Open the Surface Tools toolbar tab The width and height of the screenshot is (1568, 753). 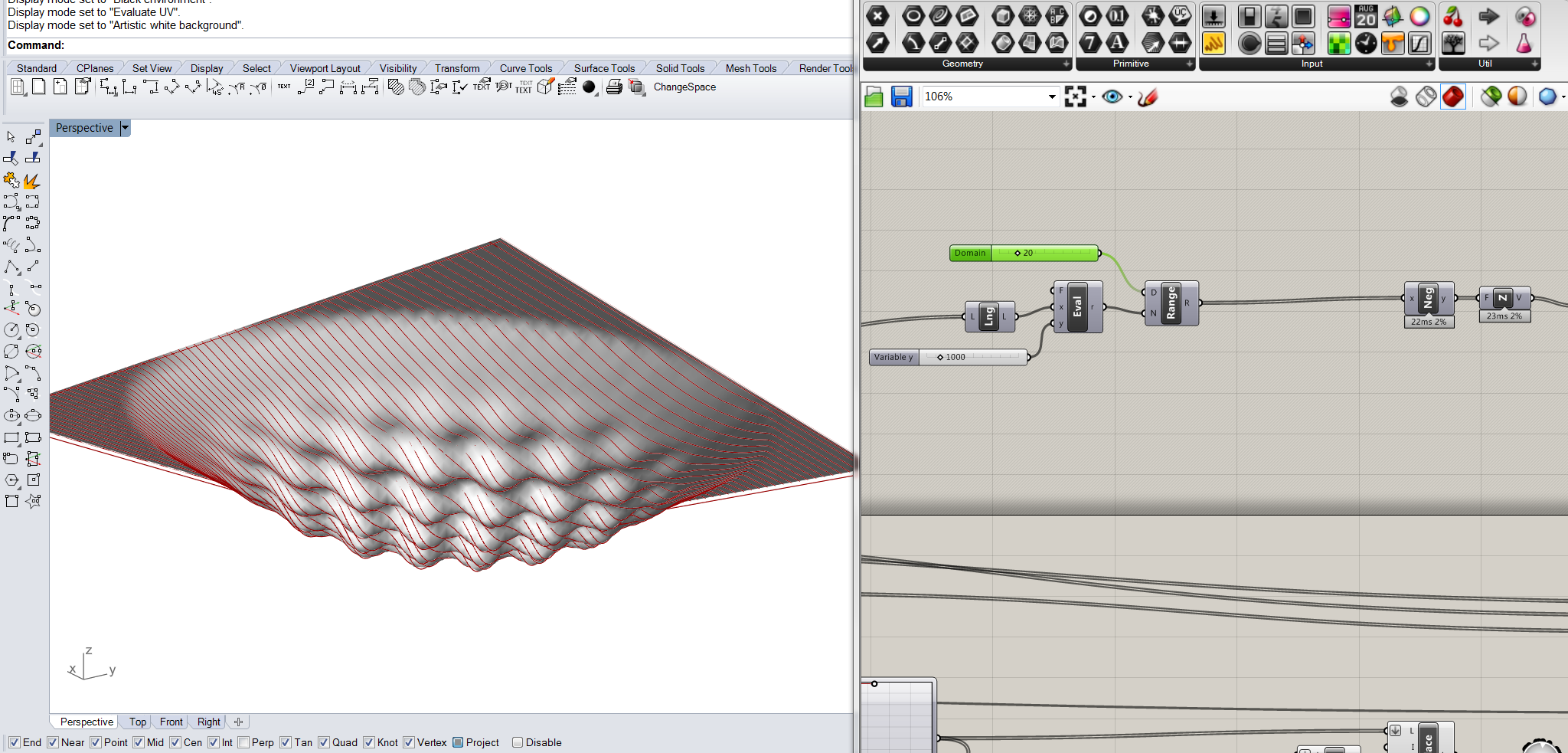pos(605,68)
